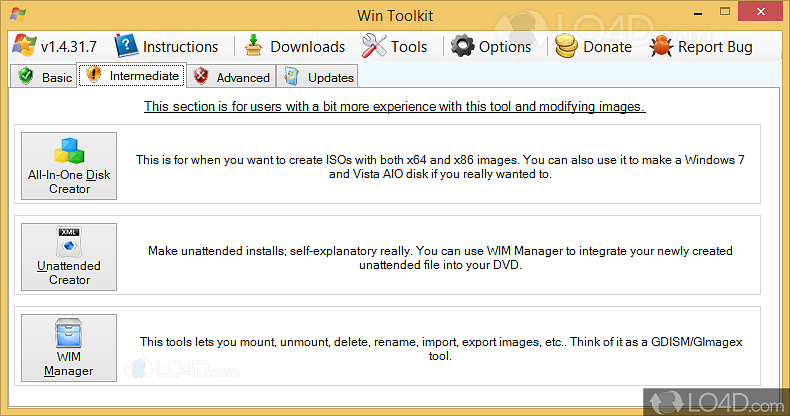Screen dimensions: 790x416
Task: Click the Downloads box-with-arrow icon
Action: point(253,46)
